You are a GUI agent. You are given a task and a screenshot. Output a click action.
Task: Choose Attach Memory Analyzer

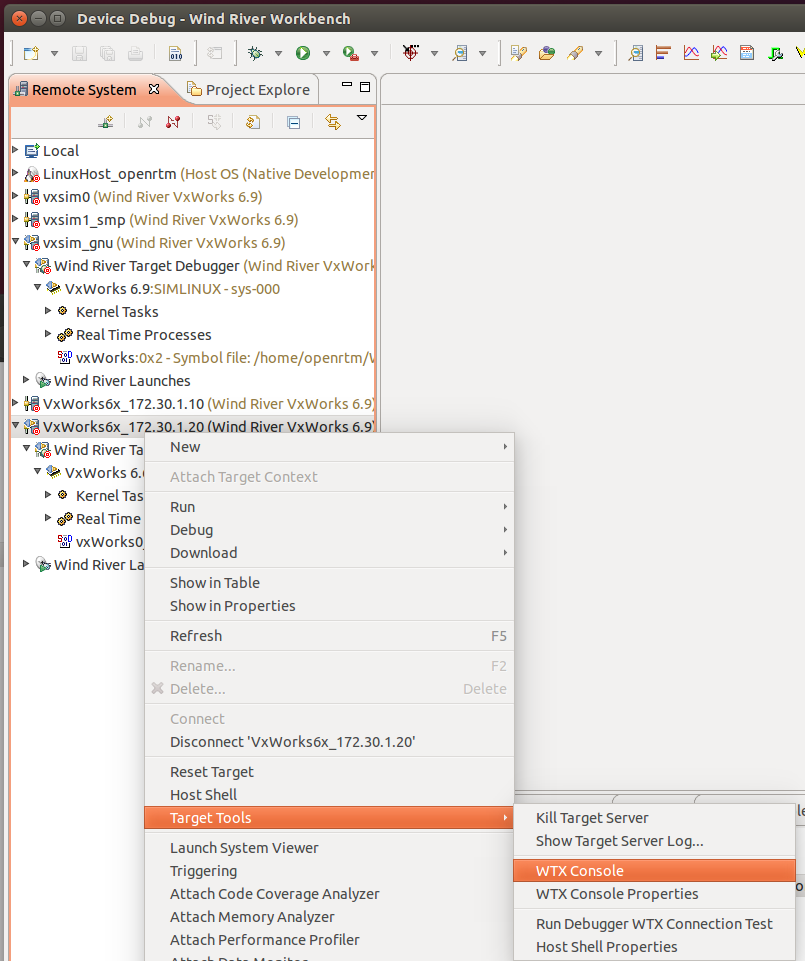click(x=329, y=917)
